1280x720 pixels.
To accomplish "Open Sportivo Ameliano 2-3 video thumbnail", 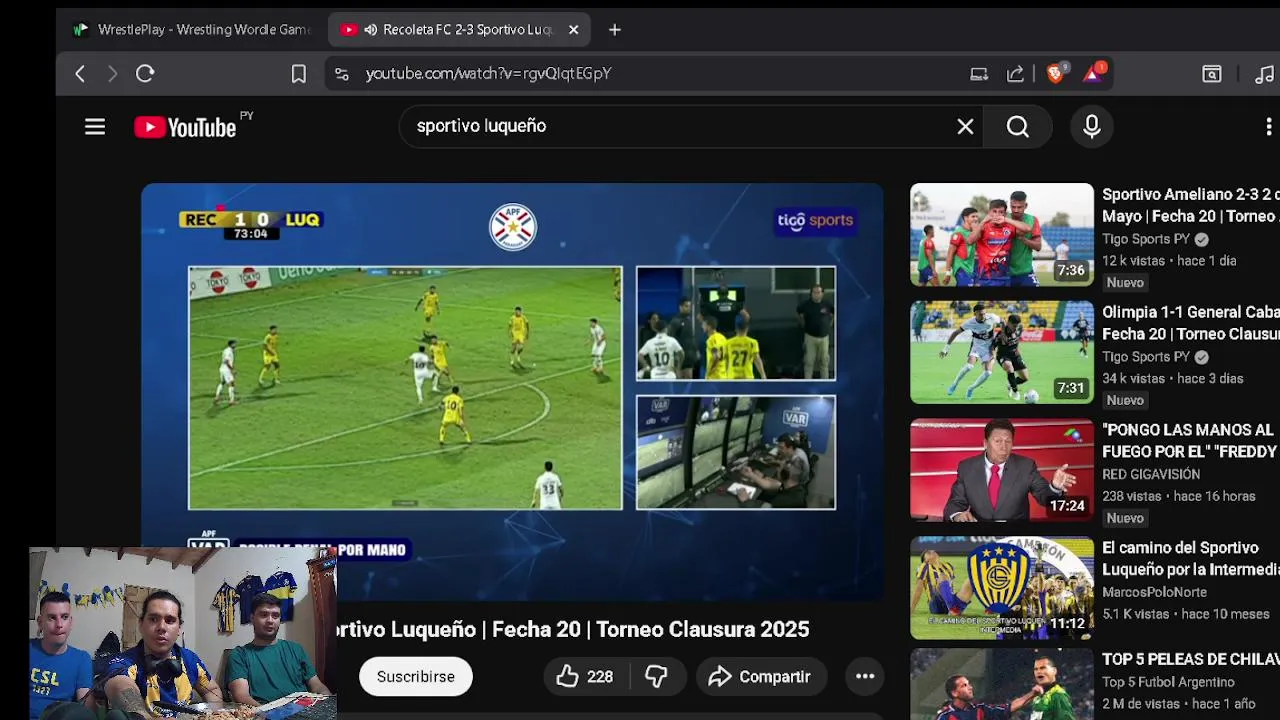I will click(x=1002, y=234).
